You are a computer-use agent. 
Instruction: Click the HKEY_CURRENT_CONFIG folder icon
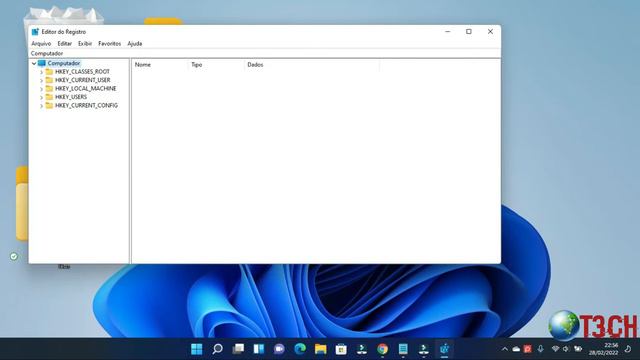coord(49,105)
